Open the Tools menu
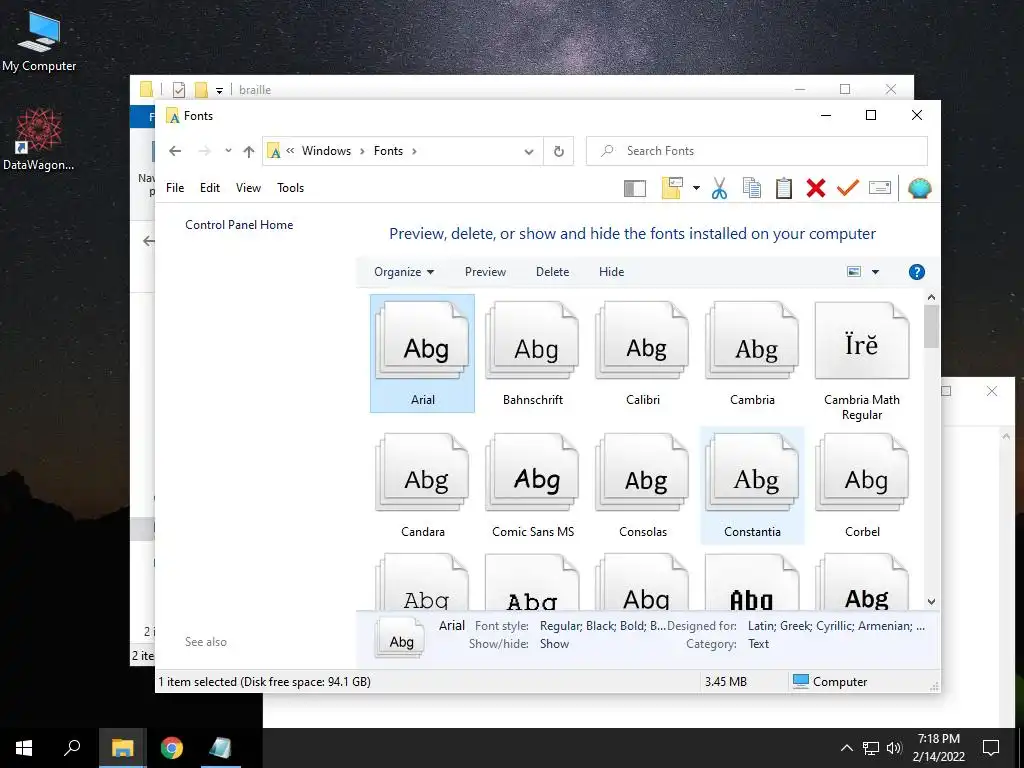The width and height of the screenshot is (1024, 768). (291, 188)
